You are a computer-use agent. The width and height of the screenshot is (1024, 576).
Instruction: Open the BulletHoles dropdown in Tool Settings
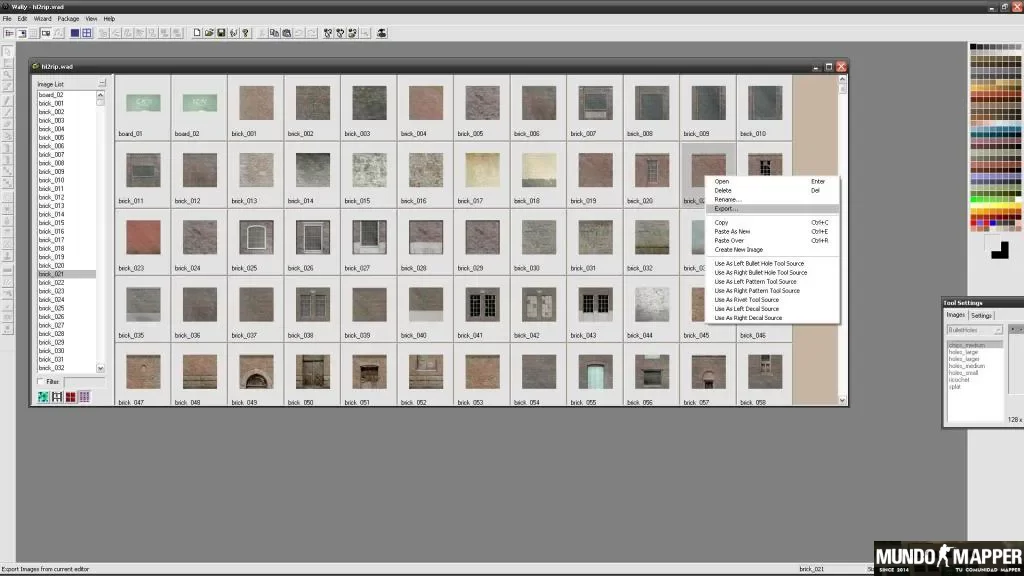(974, 330)
